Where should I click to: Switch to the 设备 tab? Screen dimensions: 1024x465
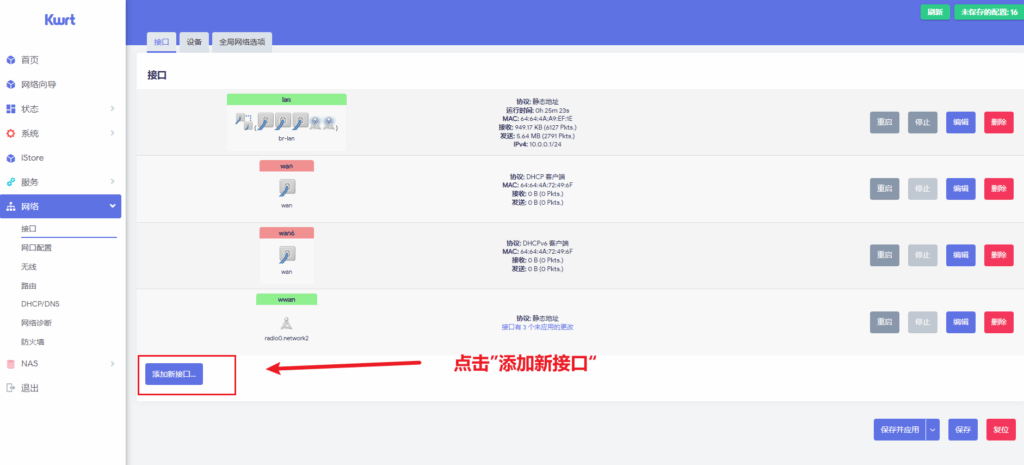click(x=194, y=42)
